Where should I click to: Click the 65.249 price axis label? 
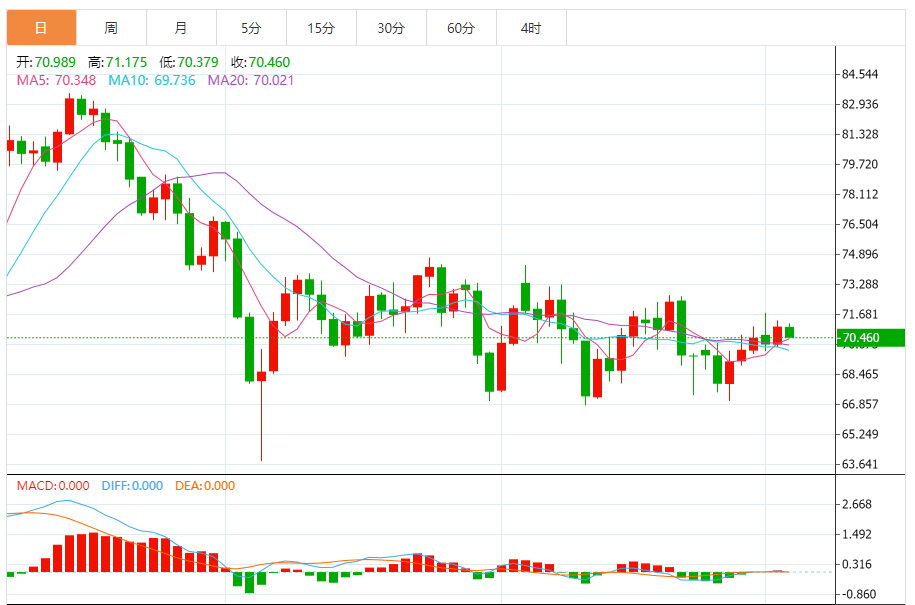(x=860, y=434)
